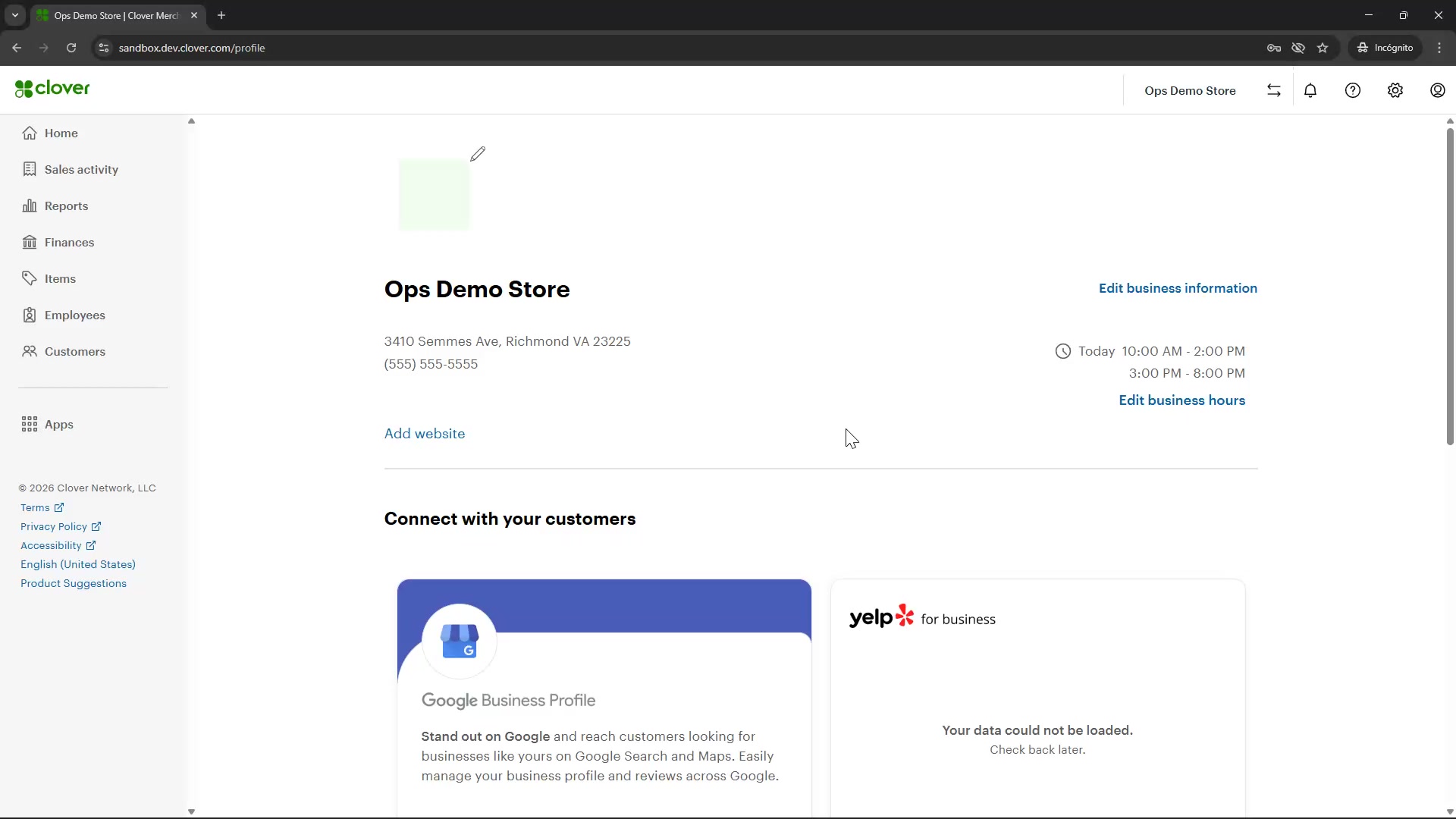Click the Clover logo
The image size is (1456, 819).
(52, 89)
